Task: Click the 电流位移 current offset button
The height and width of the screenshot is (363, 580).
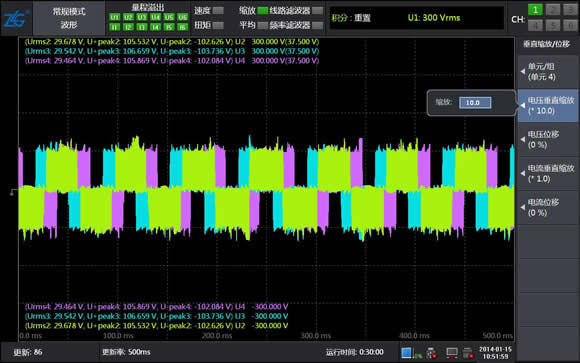Action: (x=548, y=208)
